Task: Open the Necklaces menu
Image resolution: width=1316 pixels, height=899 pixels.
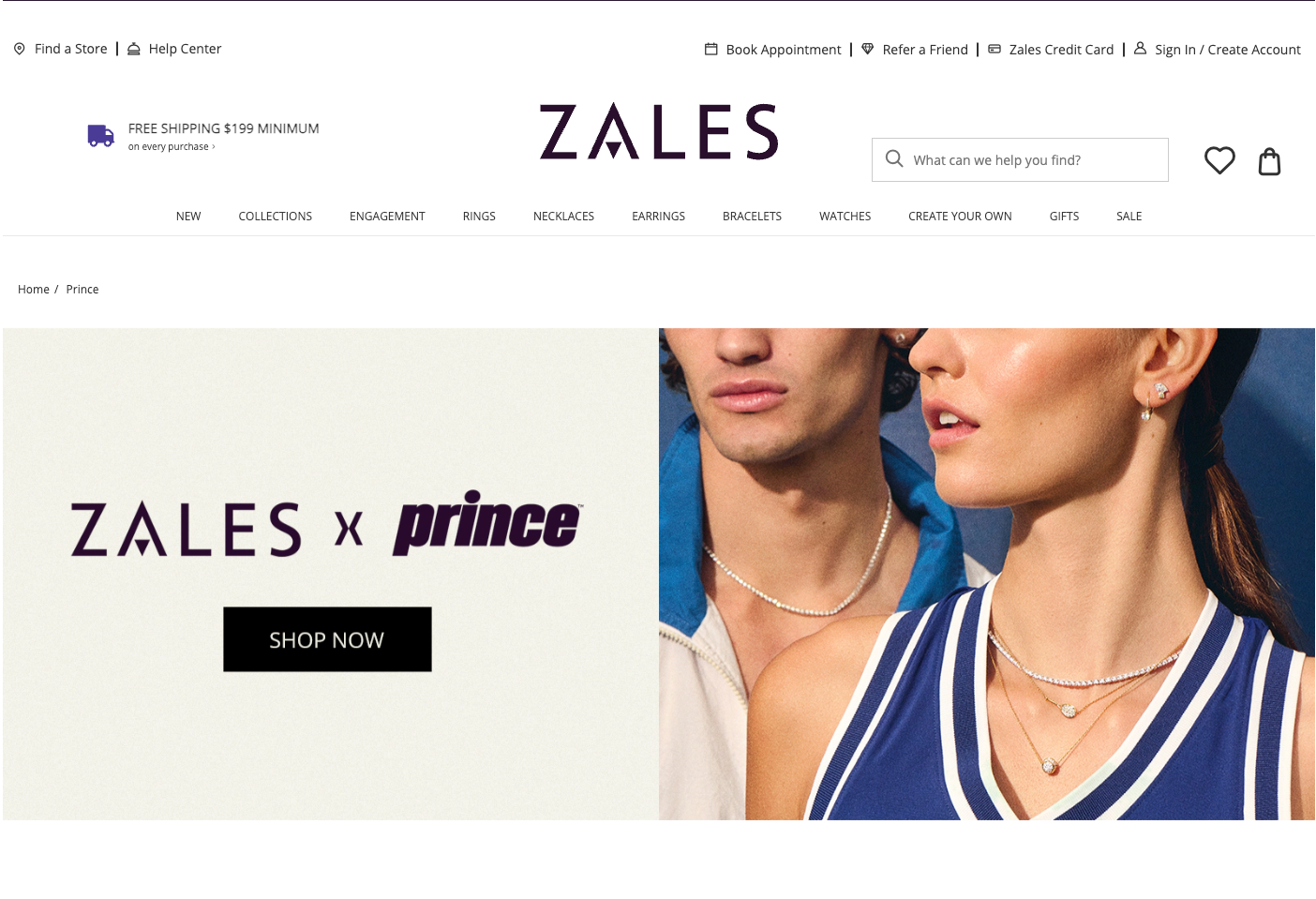Action: (x=563, y=217)
